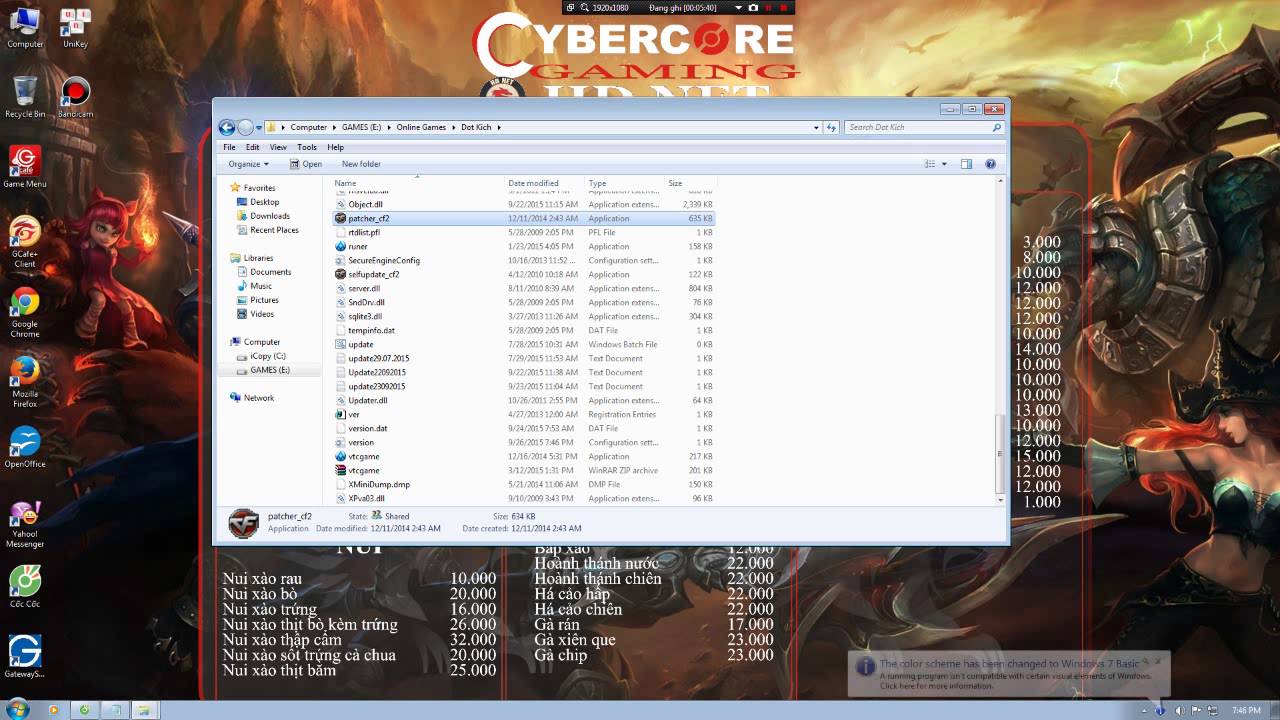Click the Change your view icon
1280x720 pixels.
tap(930, 164)
